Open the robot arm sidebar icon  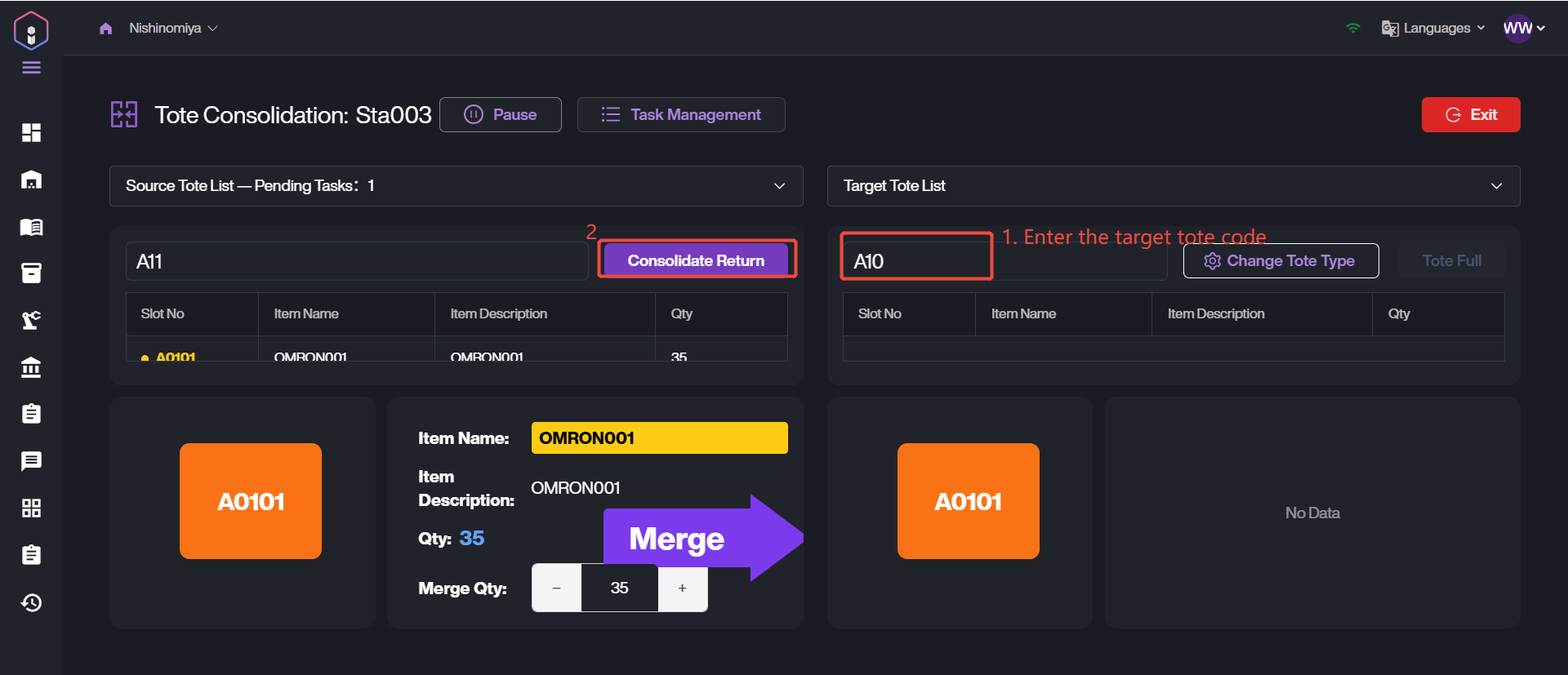coord(31,320)
